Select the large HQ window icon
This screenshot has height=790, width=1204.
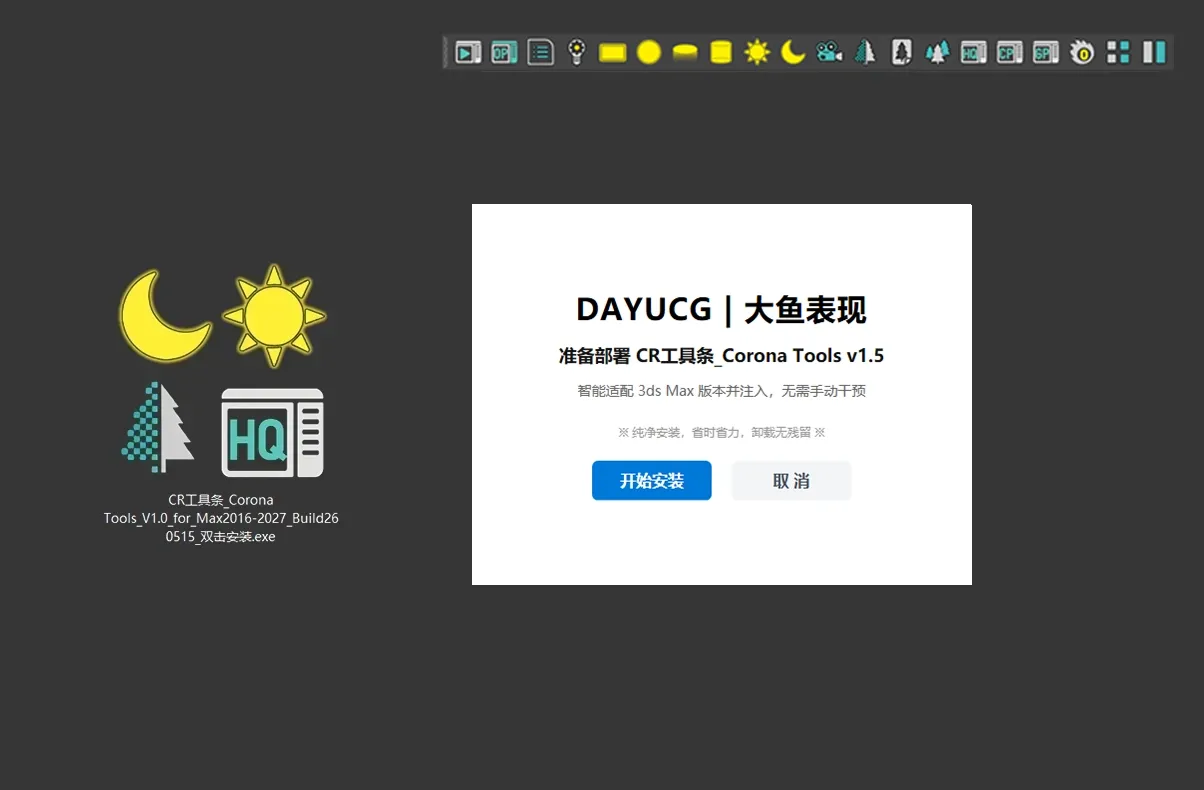273,432
